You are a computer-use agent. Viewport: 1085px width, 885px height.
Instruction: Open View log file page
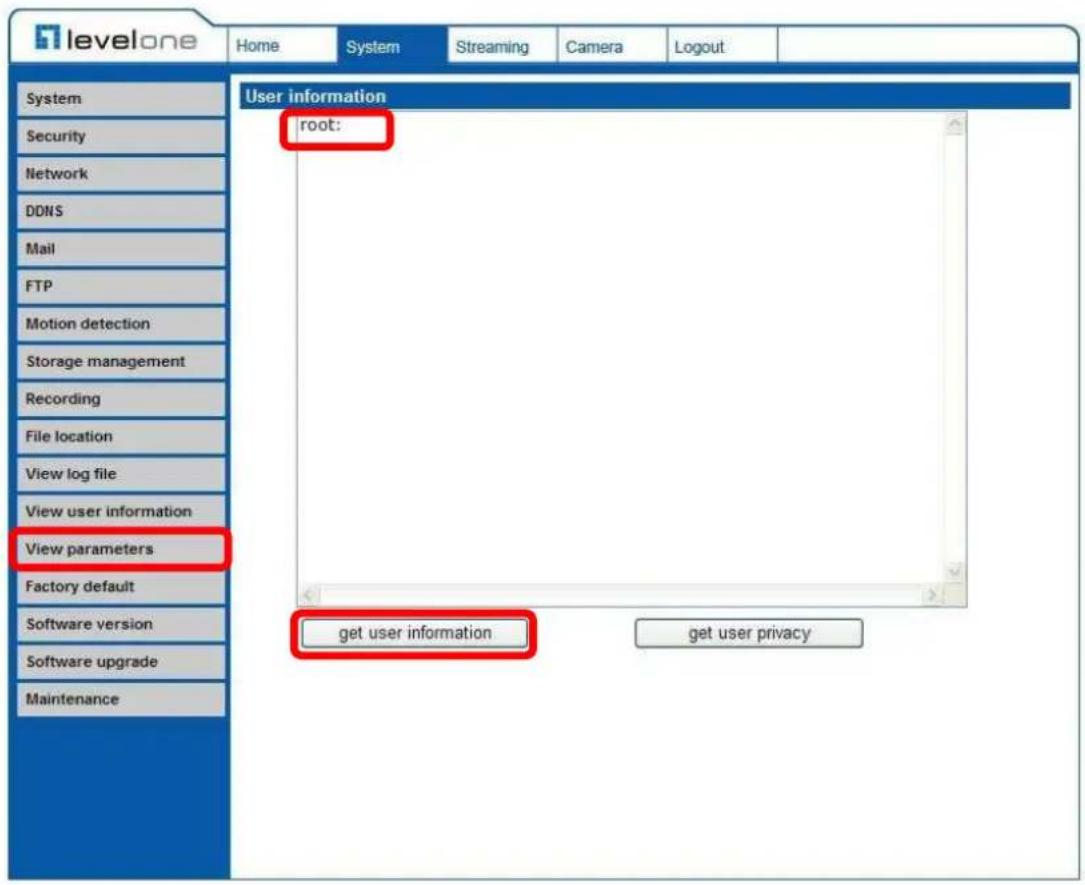point(121,474)
